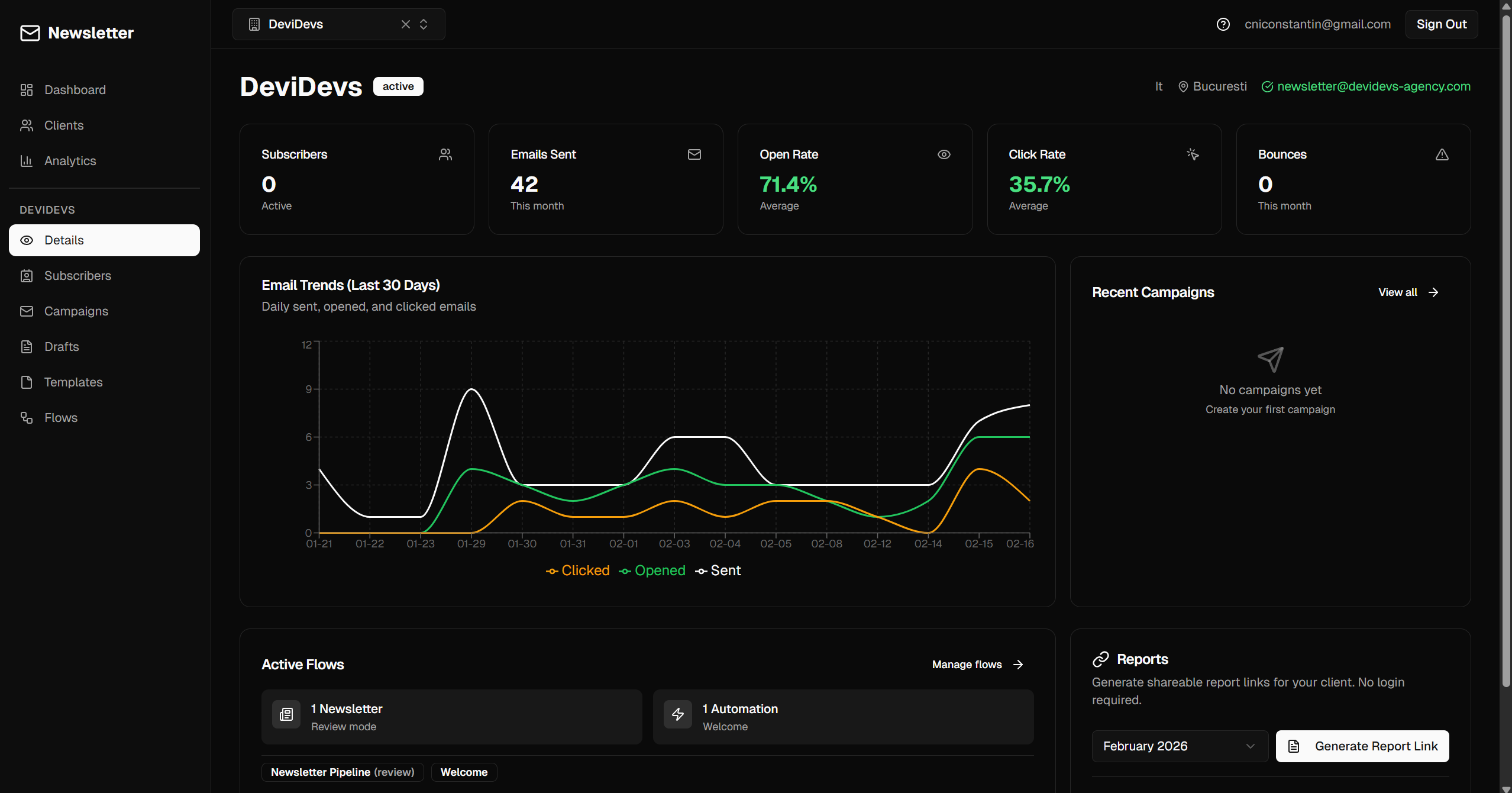This screenshot has height=793, width=1512.
Task: Click the Newsletter Pipeline (review) tag
Action: click(343, 772)
